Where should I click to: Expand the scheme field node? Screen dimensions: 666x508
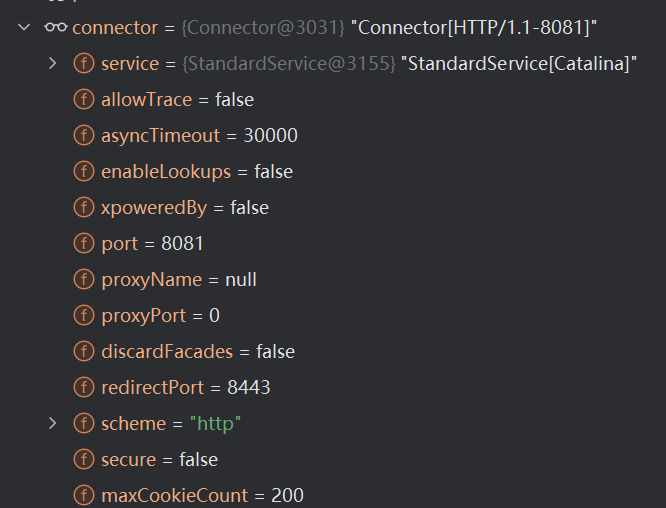click(53, 424)
